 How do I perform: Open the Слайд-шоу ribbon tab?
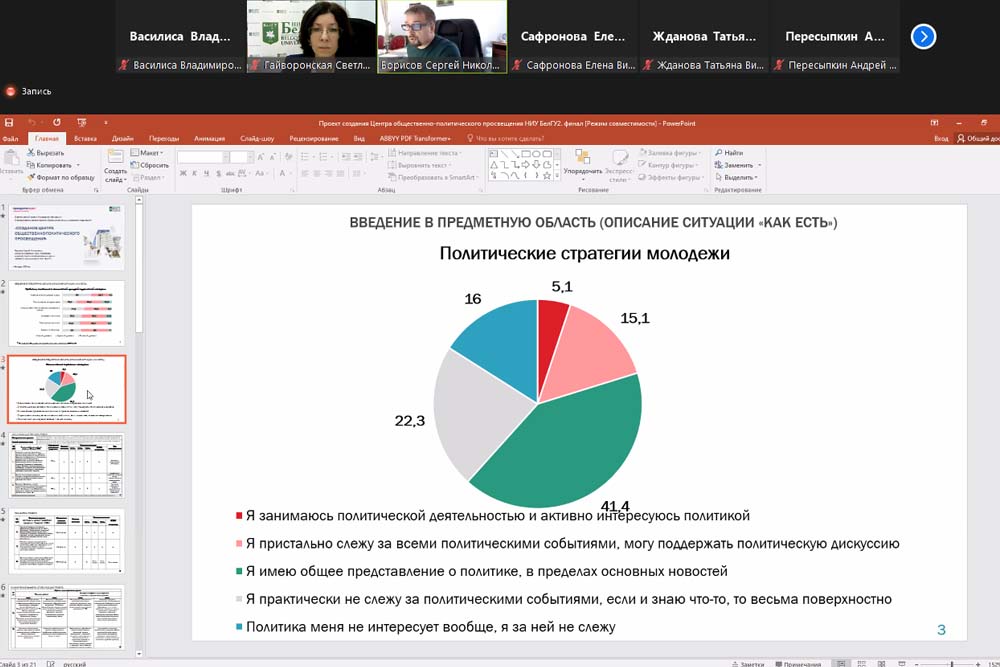(x=257, y=138)
